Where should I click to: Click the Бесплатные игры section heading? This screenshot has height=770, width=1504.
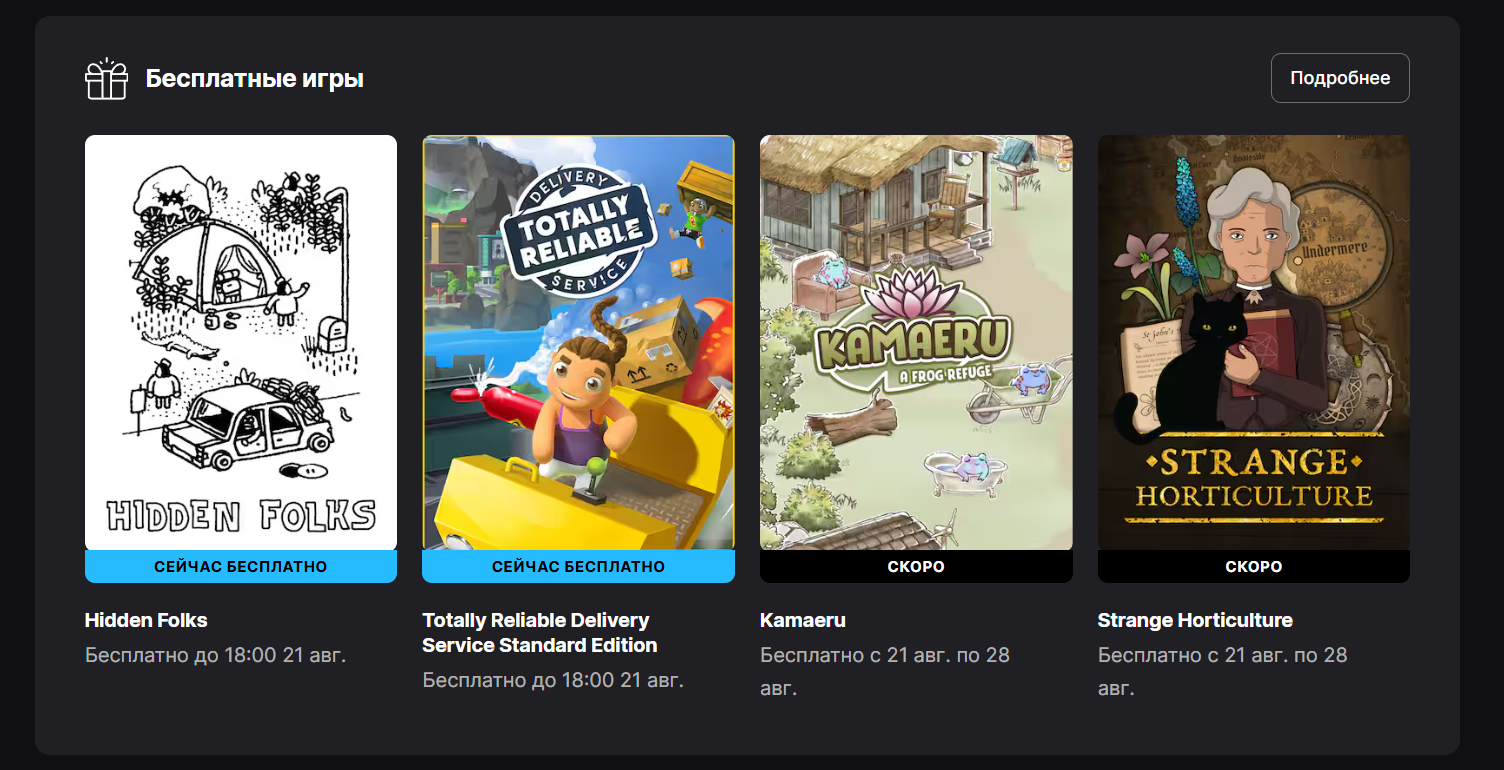(255, 79)
